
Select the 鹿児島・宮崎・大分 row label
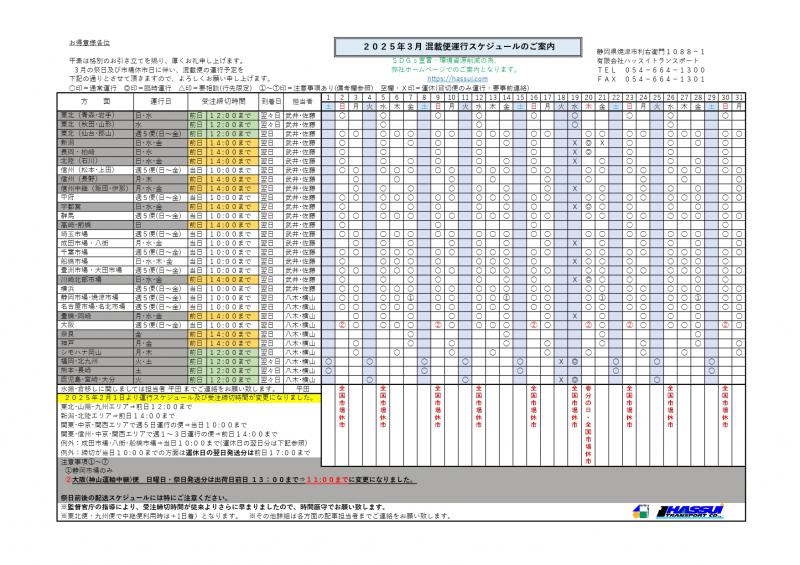(x=95, y=380)
